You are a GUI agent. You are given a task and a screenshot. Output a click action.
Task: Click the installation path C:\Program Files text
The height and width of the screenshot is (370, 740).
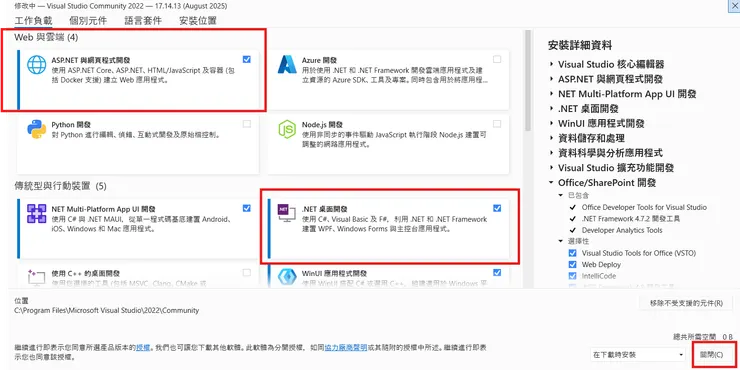click(x=107, y=311)
